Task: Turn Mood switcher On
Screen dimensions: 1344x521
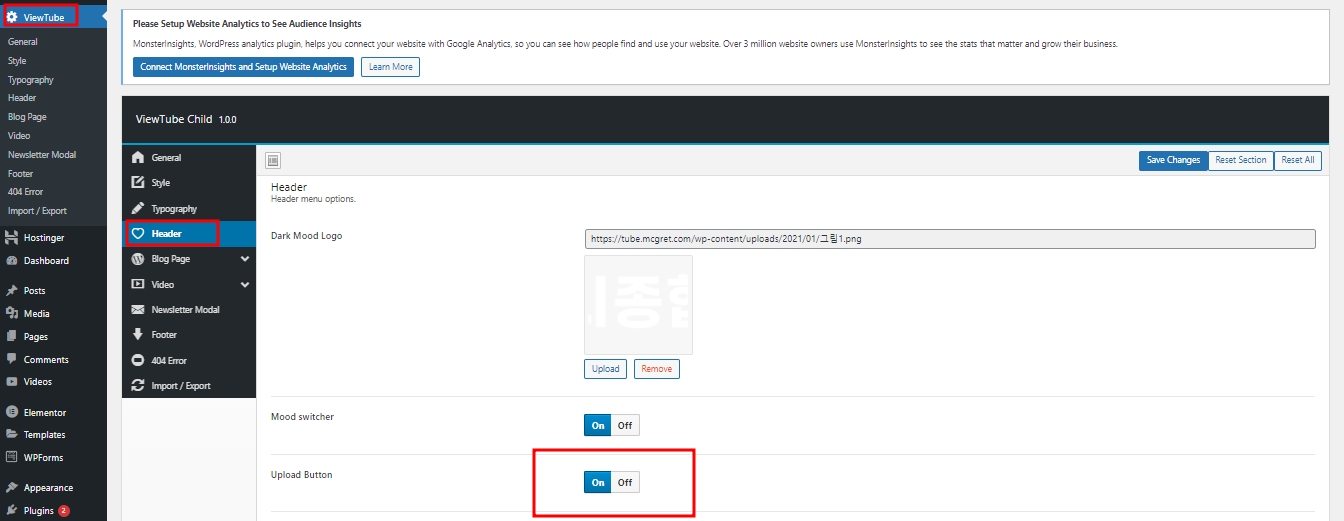Action: 598,425
